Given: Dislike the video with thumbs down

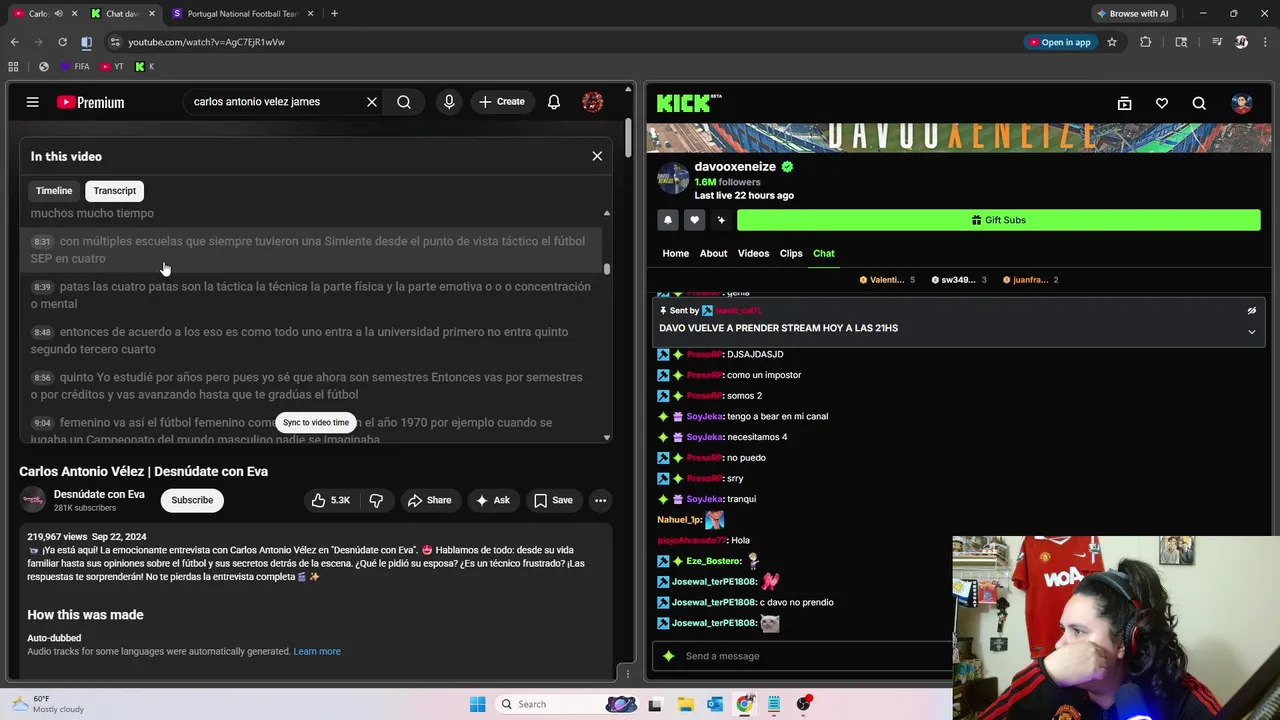Looking at the screenshot, I should coord(376,500).
